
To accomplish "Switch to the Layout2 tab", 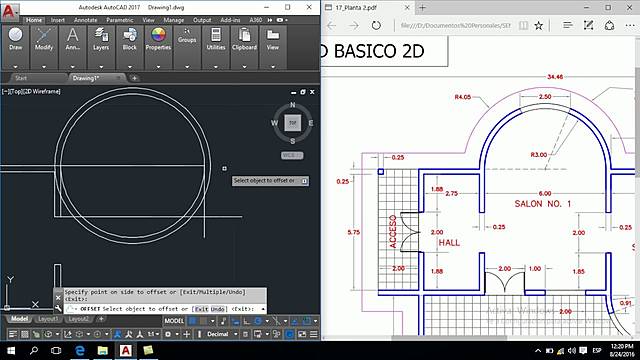I will click(78, 319).
